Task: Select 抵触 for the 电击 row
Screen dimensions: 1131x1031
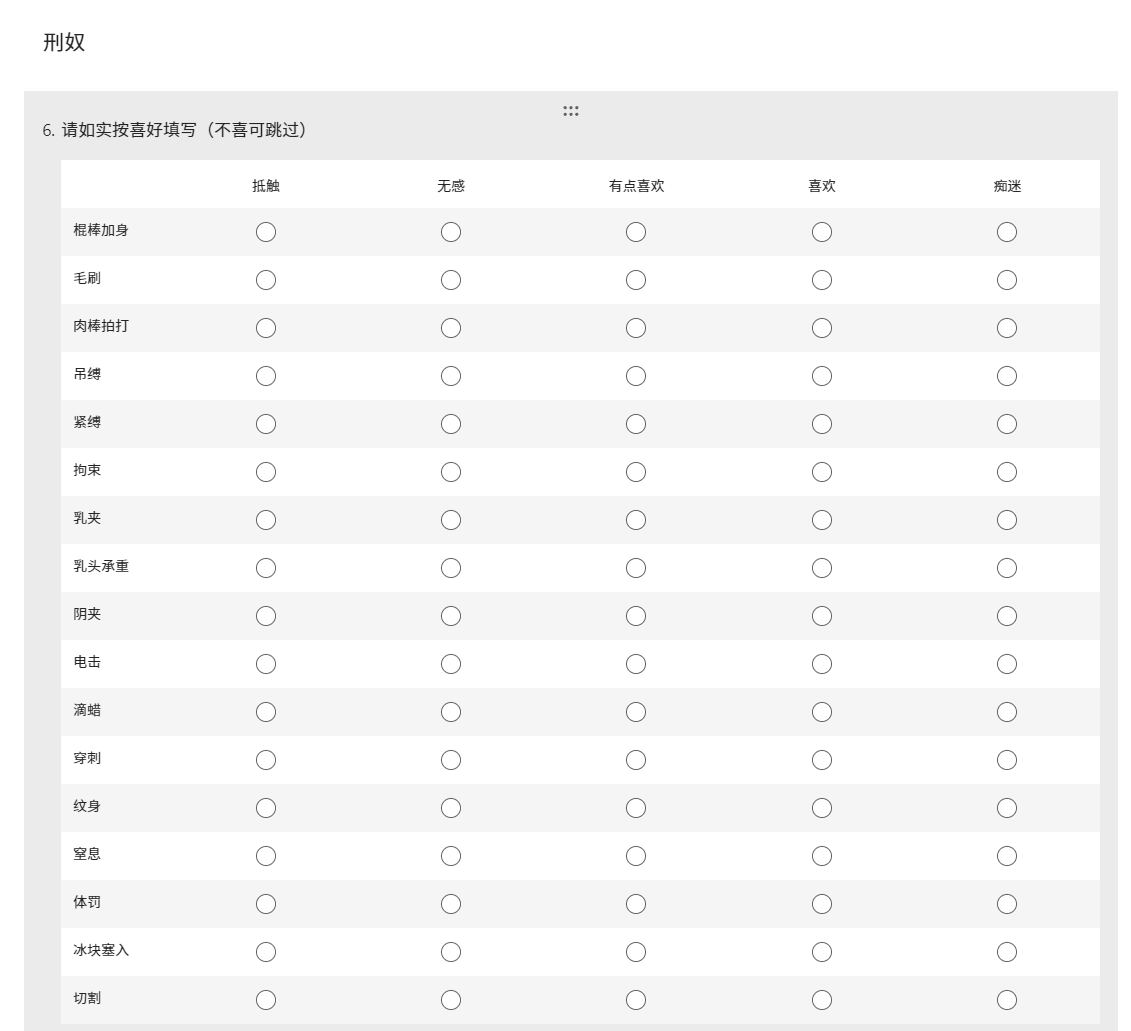Action: click(x=266, y=664)
